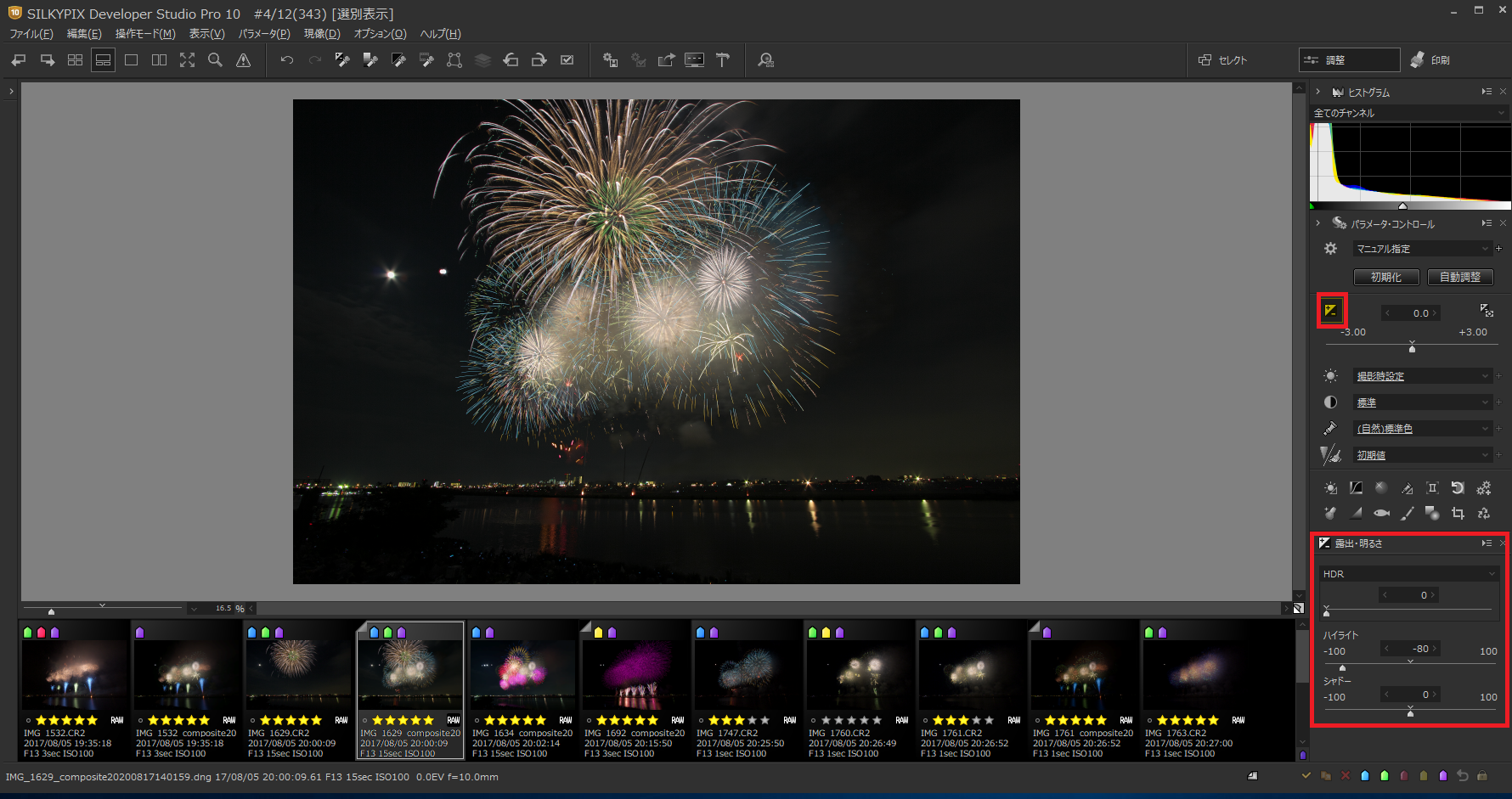Open the 編集(E) menu
The width and height of the screenshot is (1512, 799).
[84, 34]
